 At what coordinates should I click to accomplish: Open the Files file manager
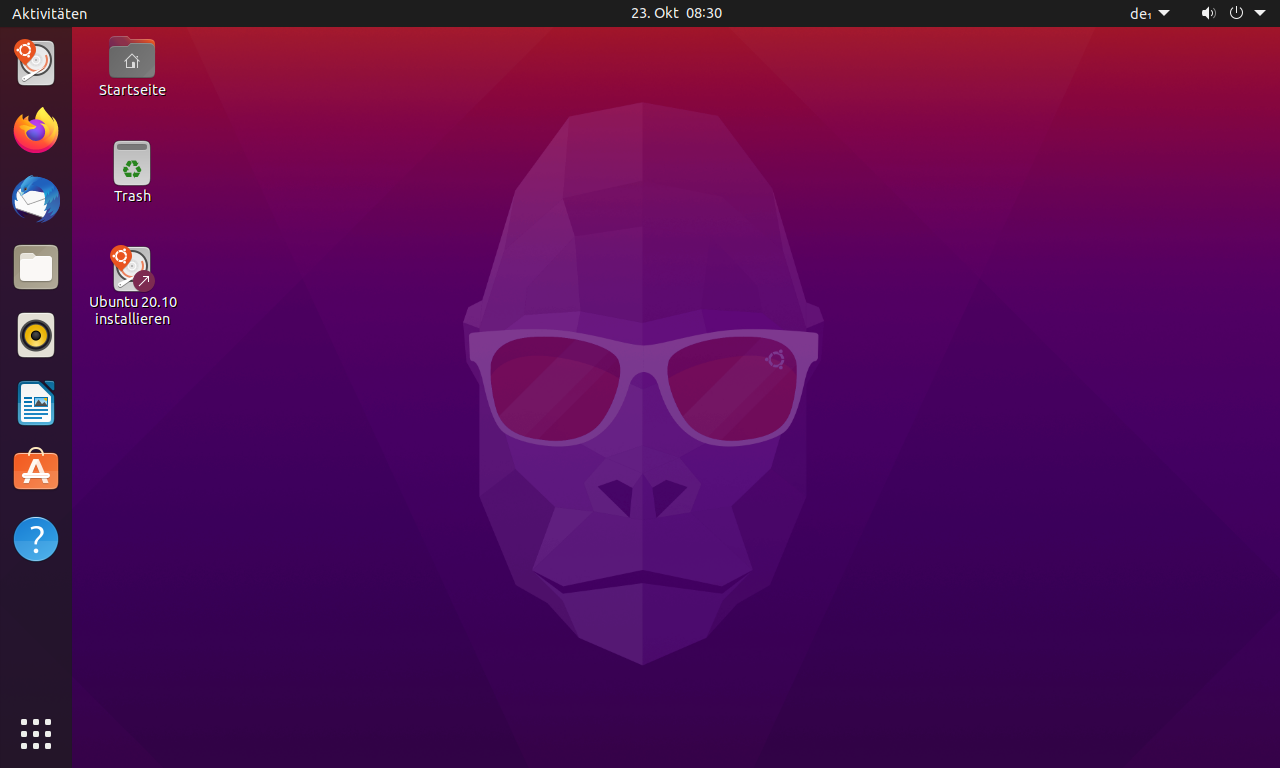click(x=36, y=267)
